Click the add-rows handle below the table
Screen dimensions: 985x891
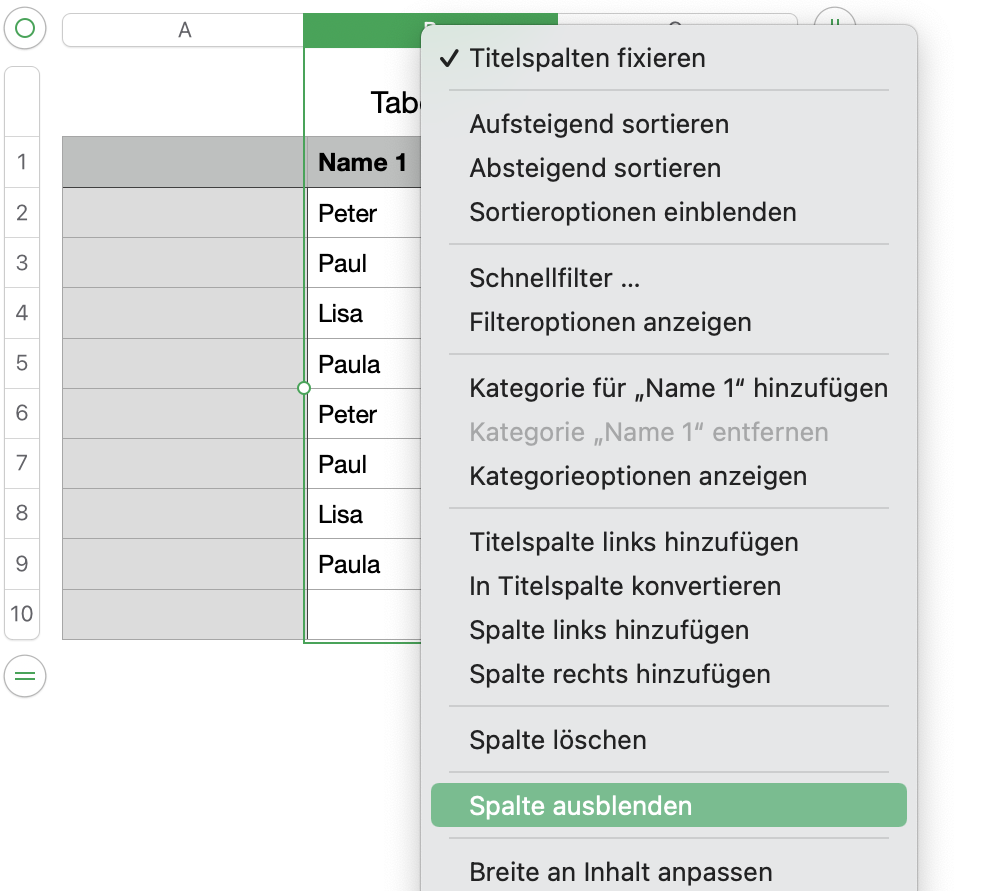pos(25,677)
